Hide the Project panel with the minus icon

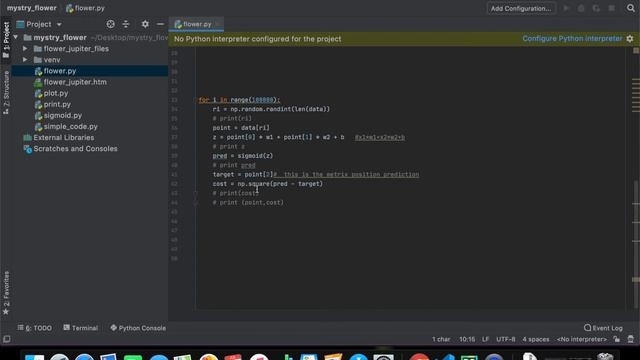(x=160, y=24)
